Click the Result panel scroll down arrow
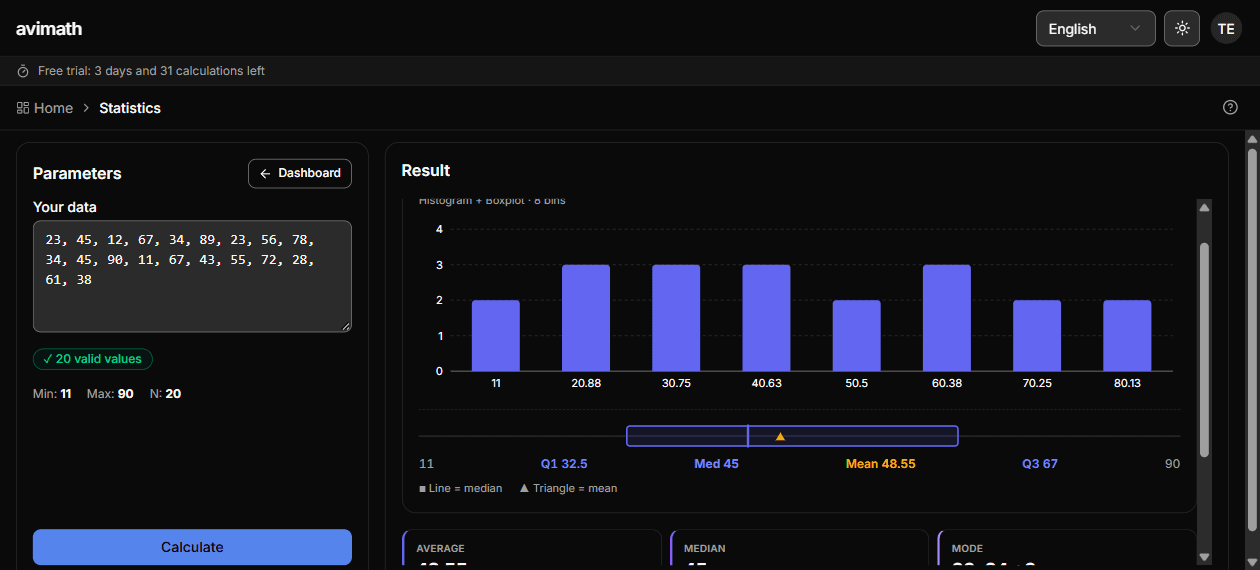This screenshot has width=1260, height=570. pyautogui.click(x=1204, y=556)
